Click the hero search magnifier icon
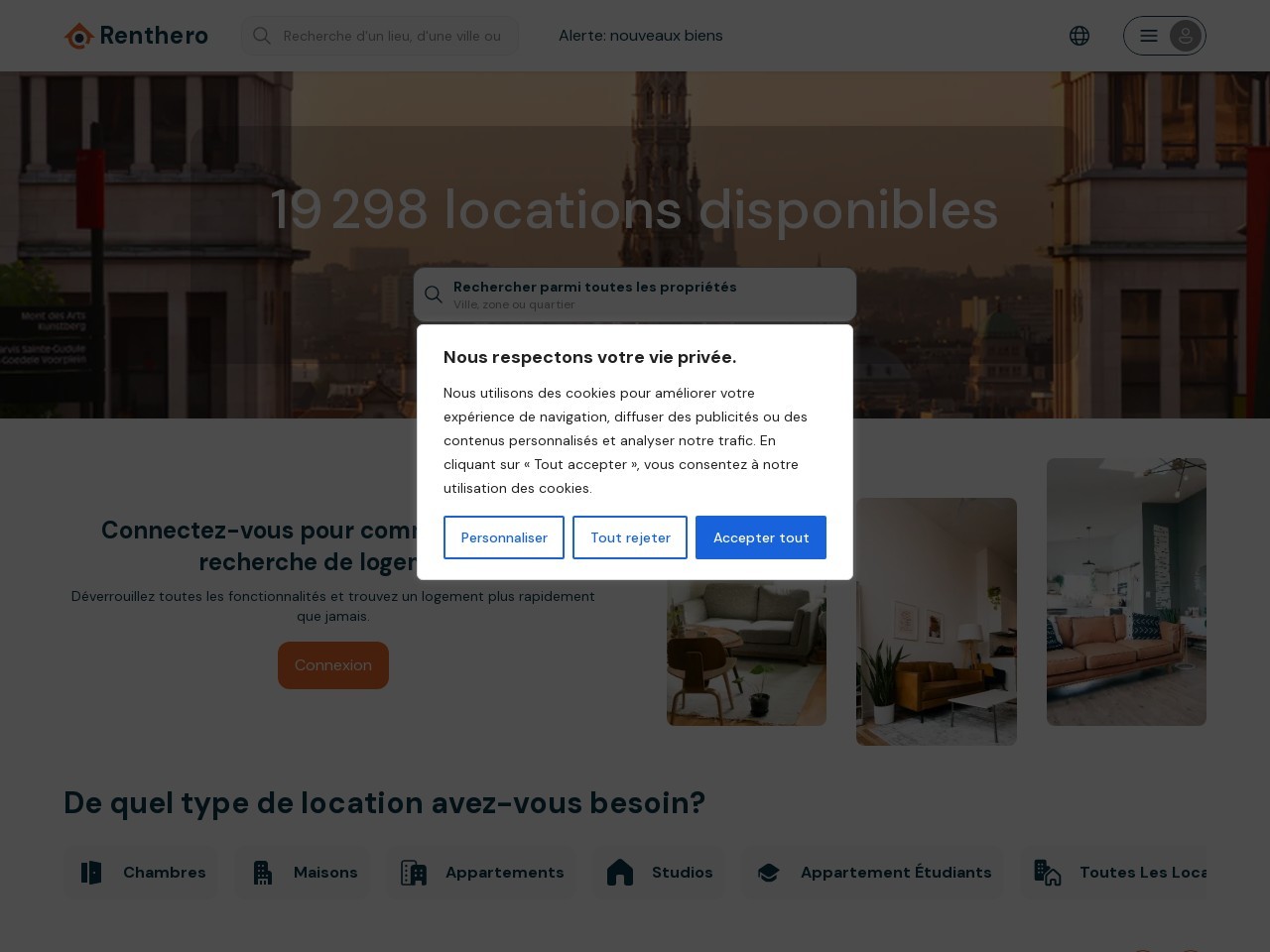The height and width of the screenshot is (952, 1270). 434,295
